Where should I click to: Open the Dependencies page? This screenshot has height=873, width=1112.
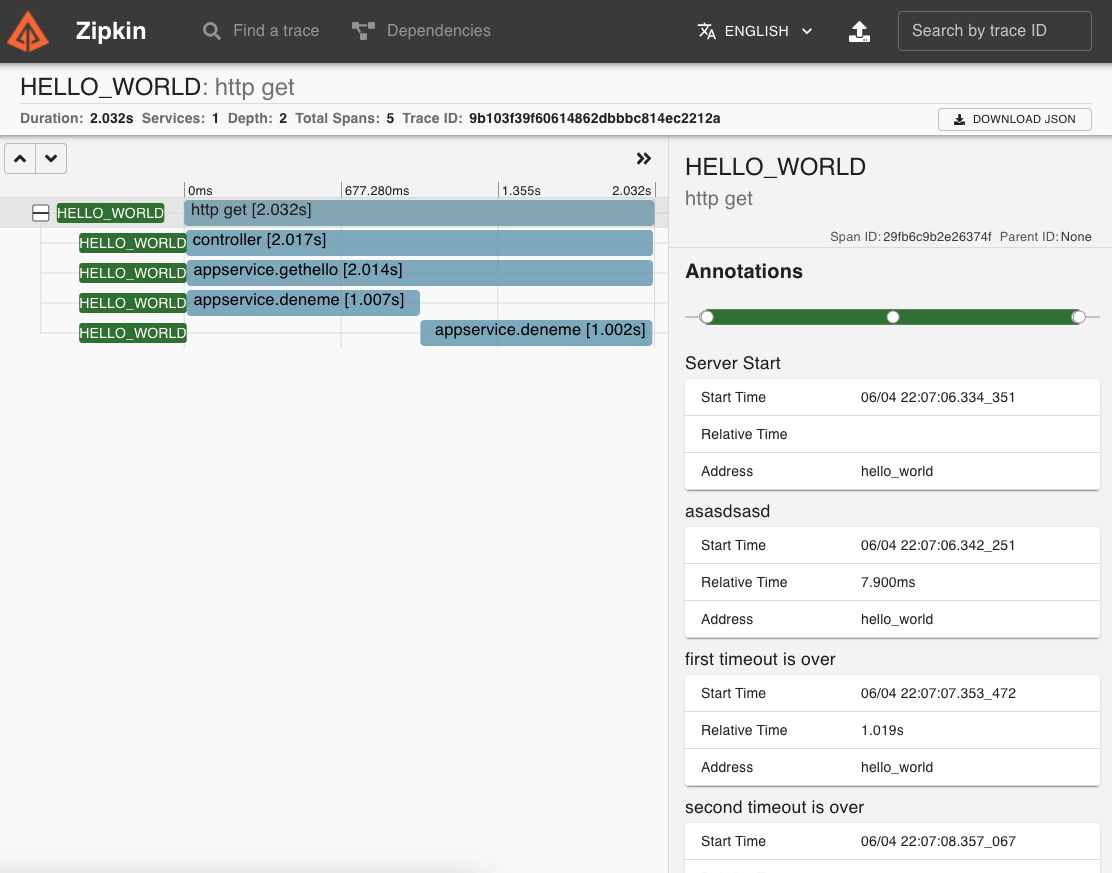421,30
